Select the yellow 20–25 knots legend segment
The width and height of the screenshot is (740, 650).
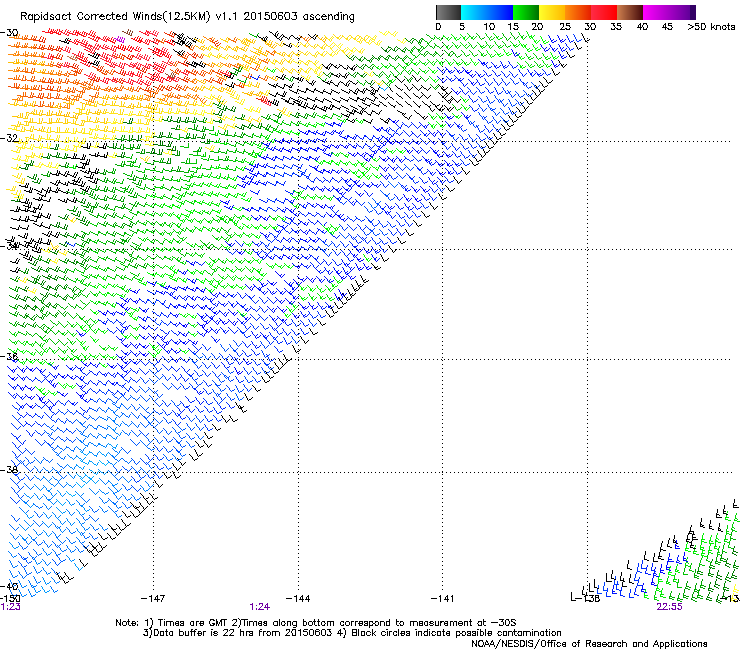(552, 12)
